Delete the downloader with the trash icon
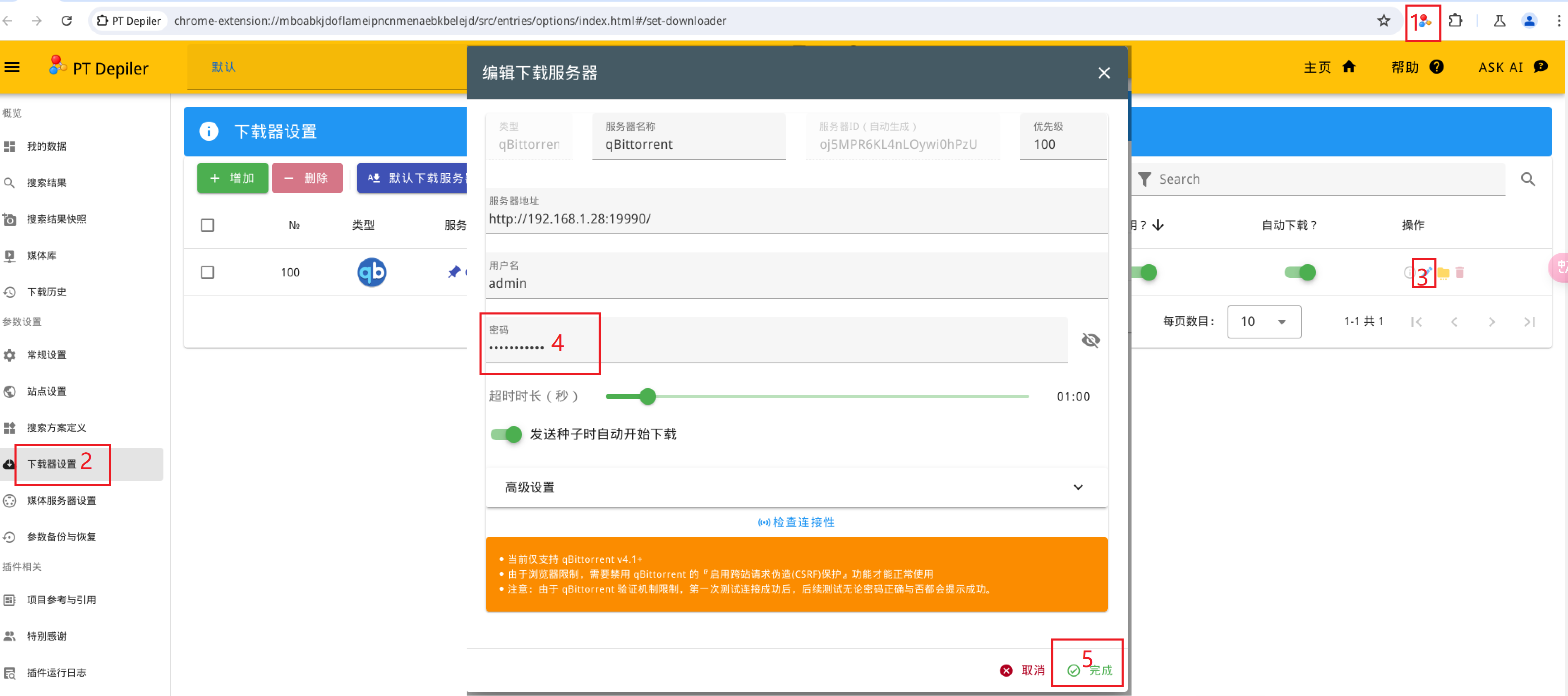 pyautogui.click(x=1460, y=273)
